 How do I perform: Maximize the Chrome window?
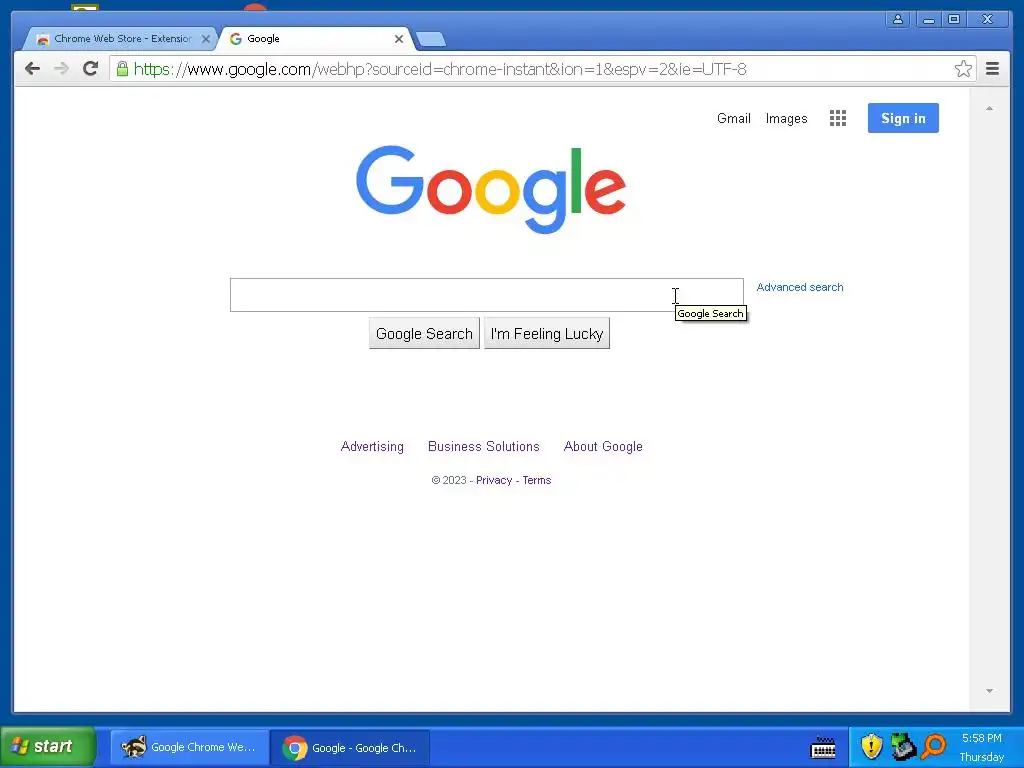pyautogui.click(x=953, y=20)
